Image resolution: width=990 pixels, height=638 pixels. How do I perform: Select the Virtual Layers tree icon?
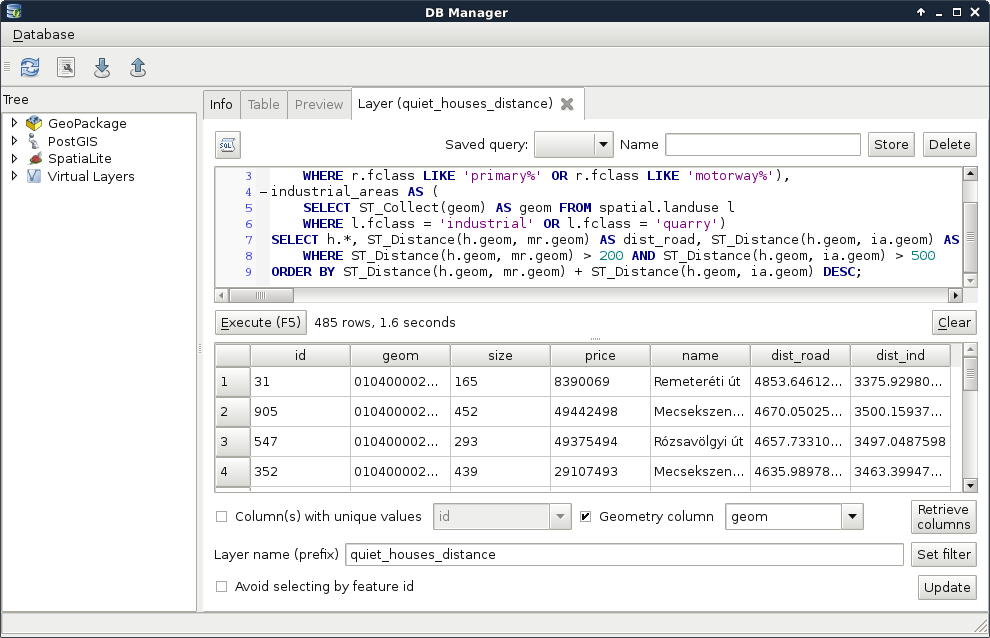point(34,176)
